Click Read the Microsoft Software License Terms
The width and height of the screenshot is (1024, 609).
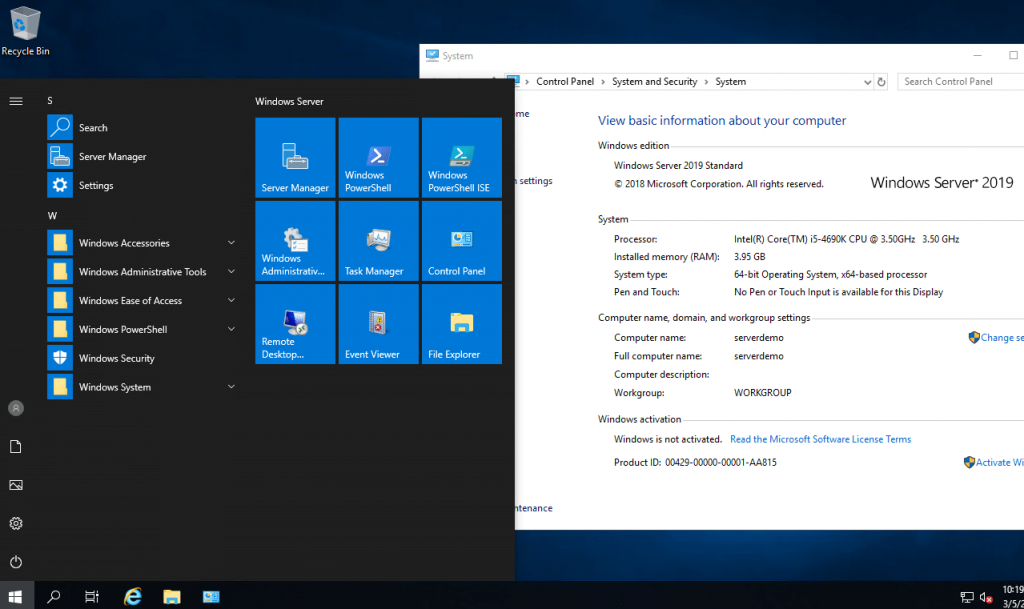click(x=820, y=439)
